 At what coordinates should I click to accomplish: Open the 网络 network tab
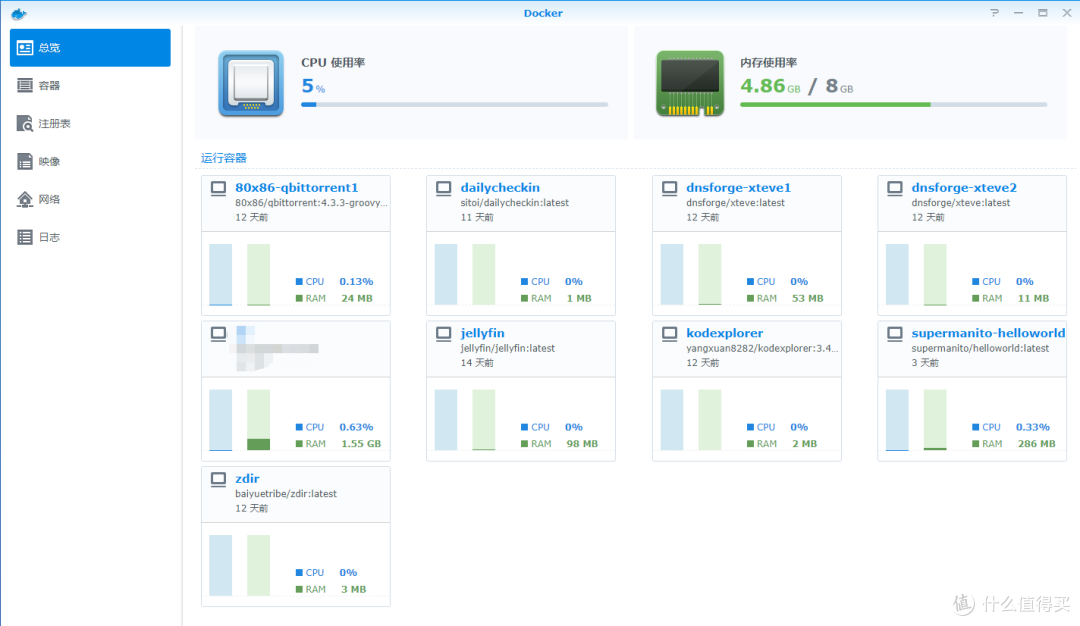click(x=90, y=199)
